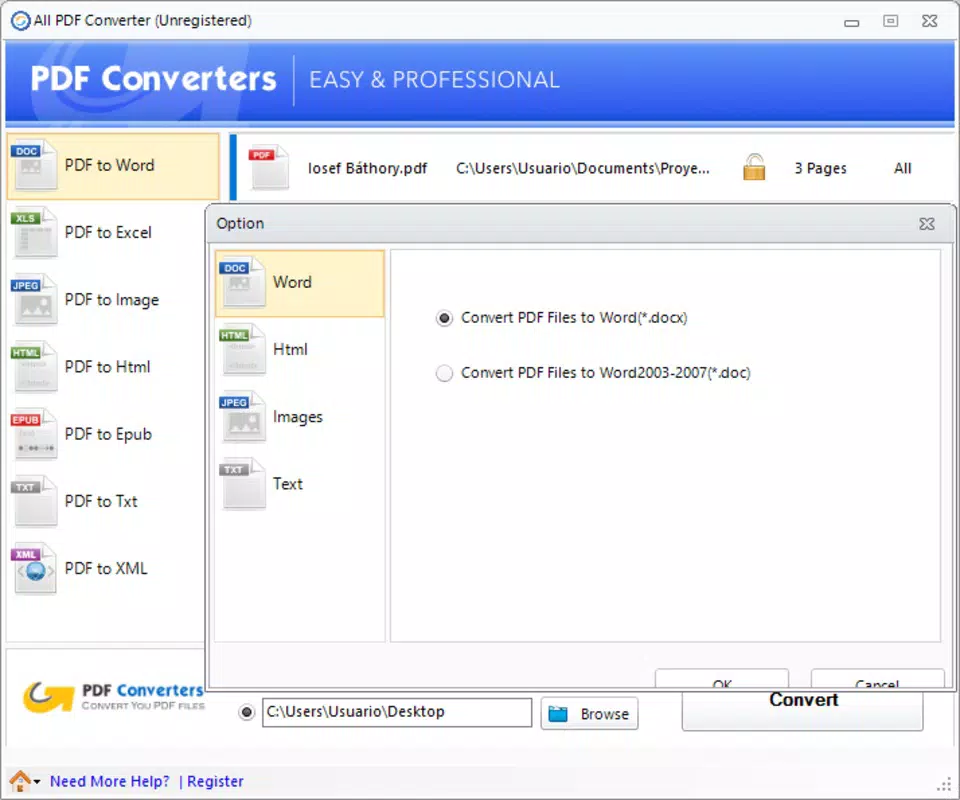The width and height of the screenshot is (960, 800).
Task: Click the blue folder icon on Browse
Action: click(558, 714)
